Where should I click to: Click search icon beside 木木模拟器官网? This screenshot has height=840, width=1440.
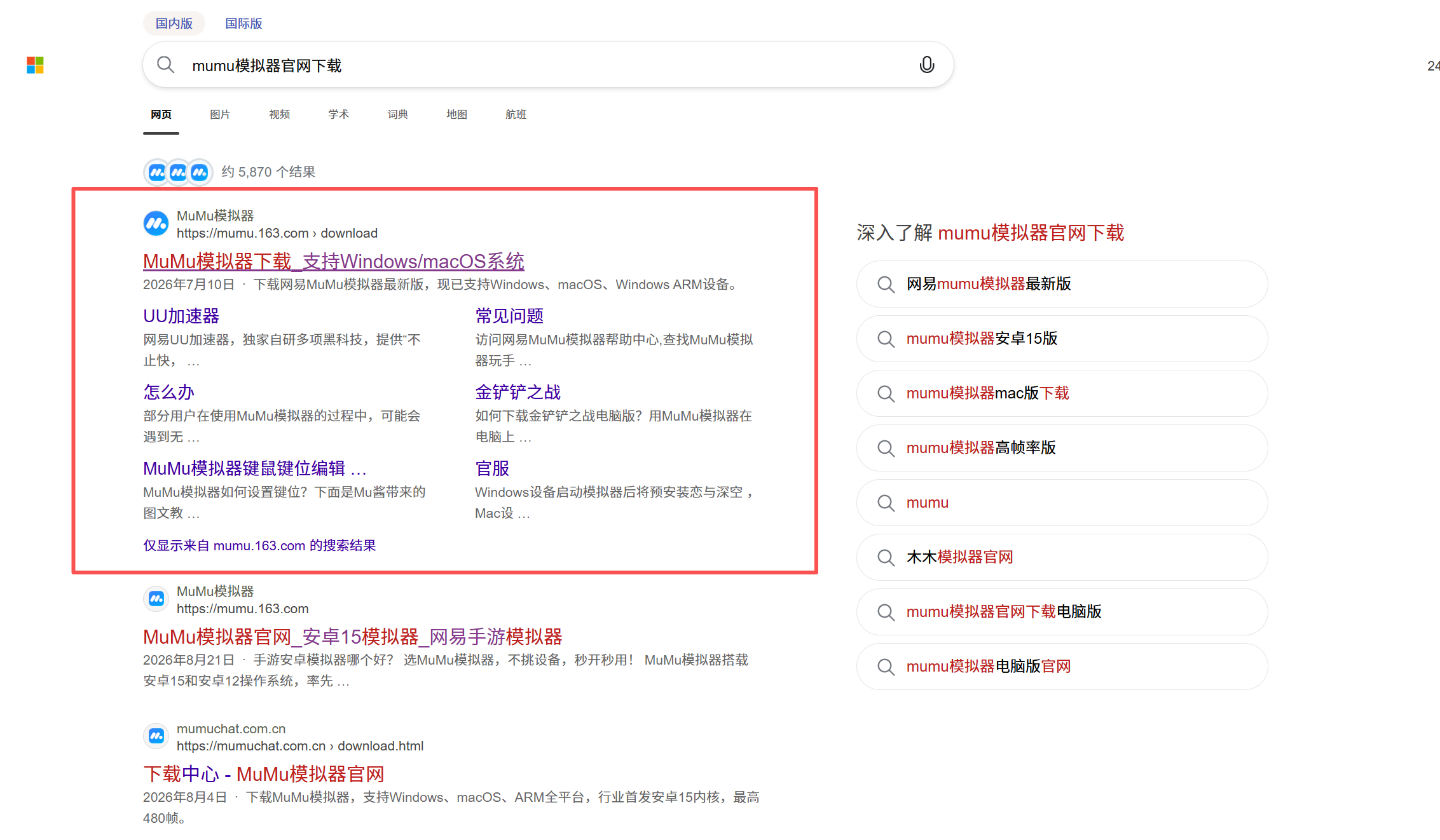pos(886,557)
